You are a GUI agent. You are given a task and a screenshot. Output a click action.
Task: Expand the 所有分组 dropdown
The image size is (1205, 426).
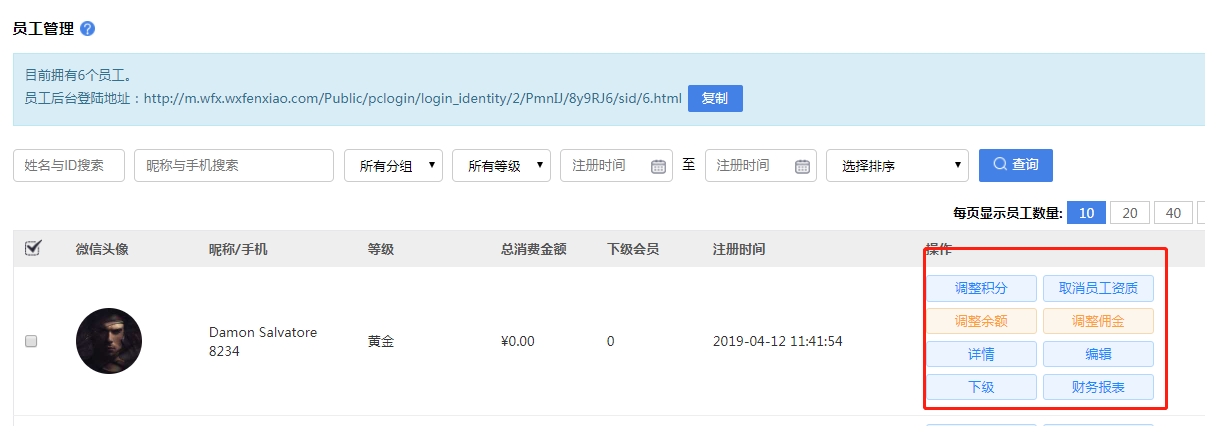(393, 166)
